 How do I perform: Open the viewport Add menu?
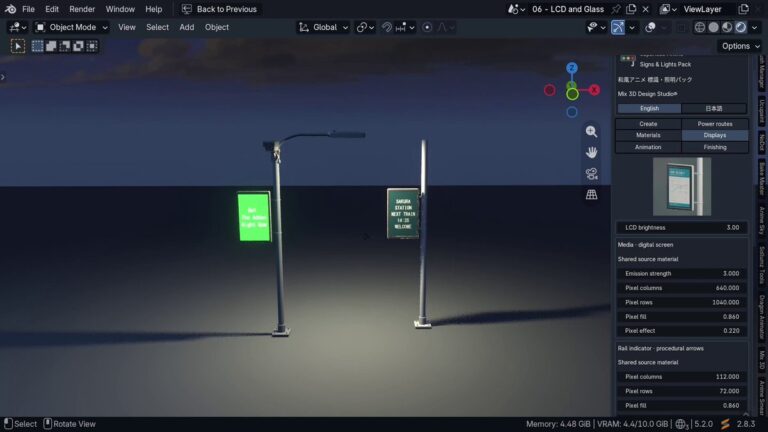coord(187,27)
